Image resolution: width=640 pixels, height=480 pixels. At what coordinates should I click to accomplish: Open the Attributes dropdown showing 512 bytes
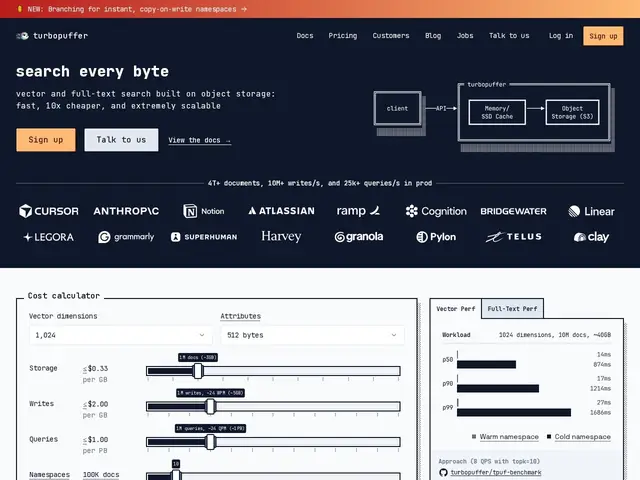tap(312, 335)
